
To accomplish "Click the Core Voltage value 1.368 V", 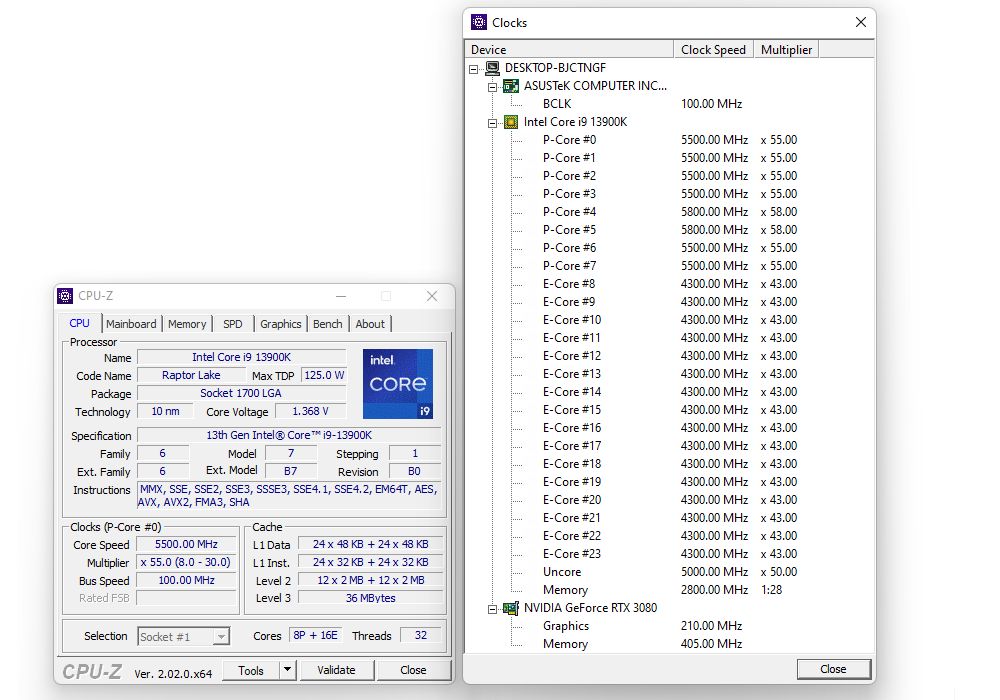I will click(x=311, y=412).
